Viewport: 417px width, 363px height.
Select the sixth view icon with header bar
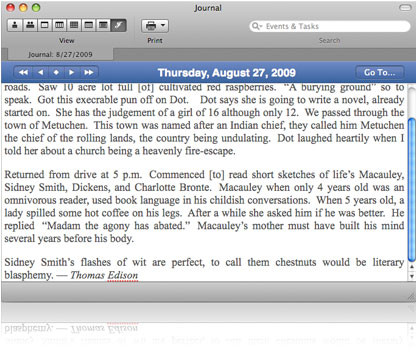pos(89,25)
